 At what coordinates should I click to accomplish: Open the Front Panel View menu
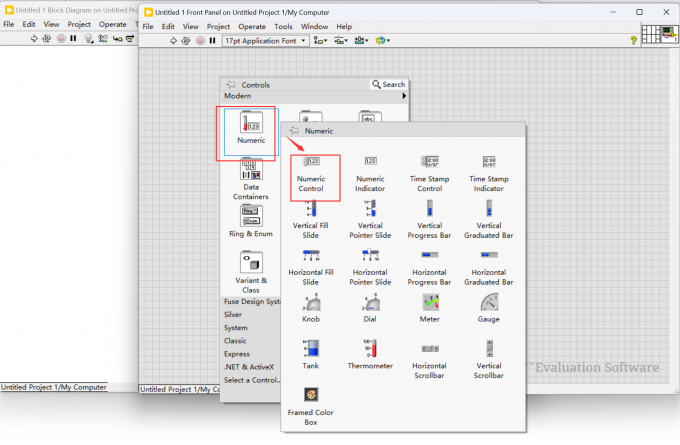click(190, 26)
